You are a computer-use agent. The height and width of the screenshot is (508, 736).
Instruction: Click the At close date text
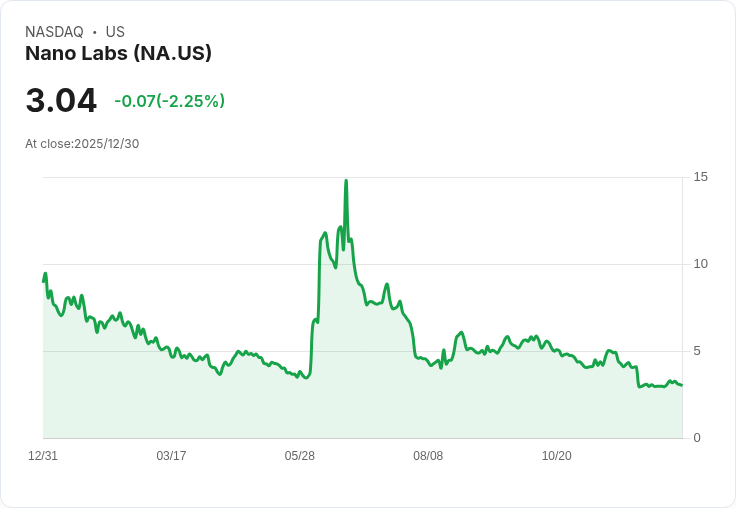click(x=82, y=144)
